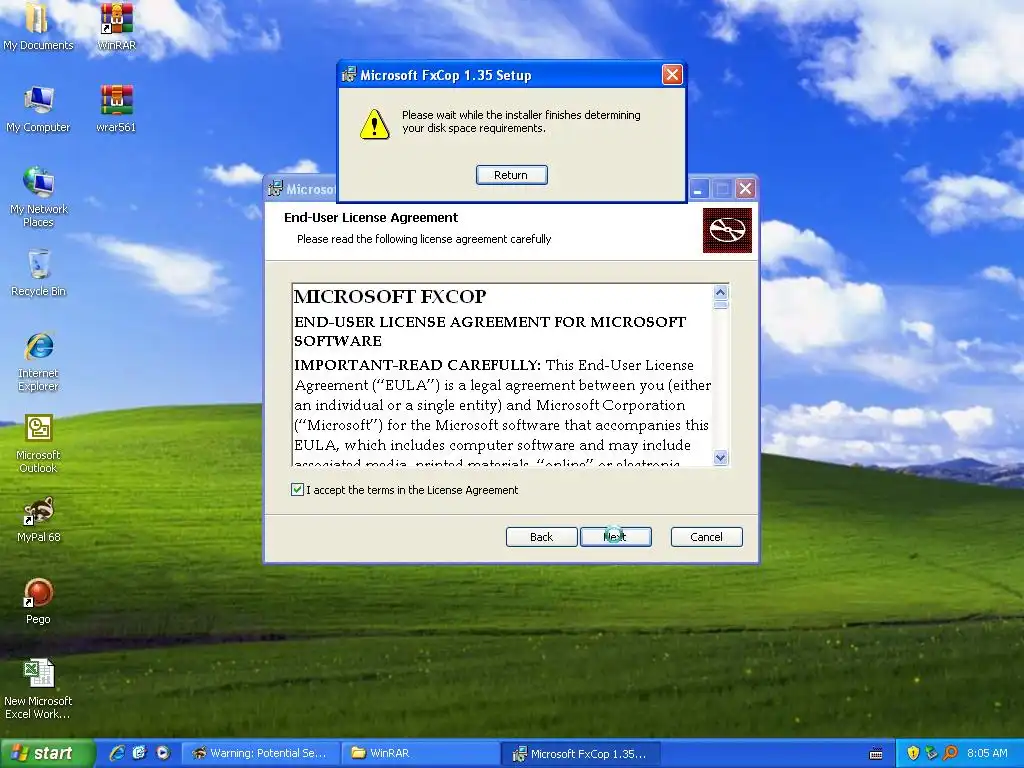Click the Show Desktop Quick Launch icon

(x=140, y=753)
